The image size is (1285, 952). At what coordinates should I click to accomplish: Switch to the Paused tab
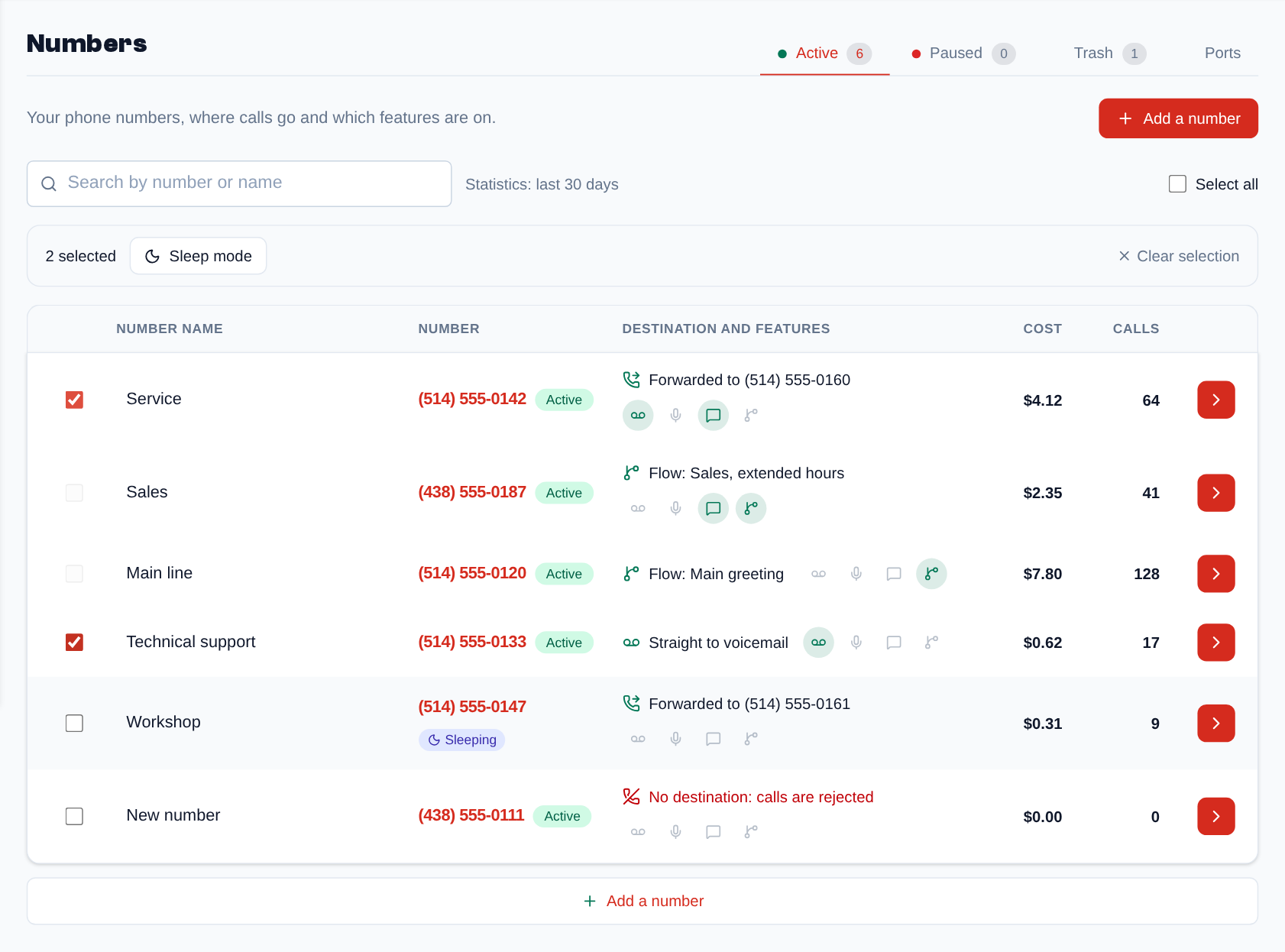[963, 53]
